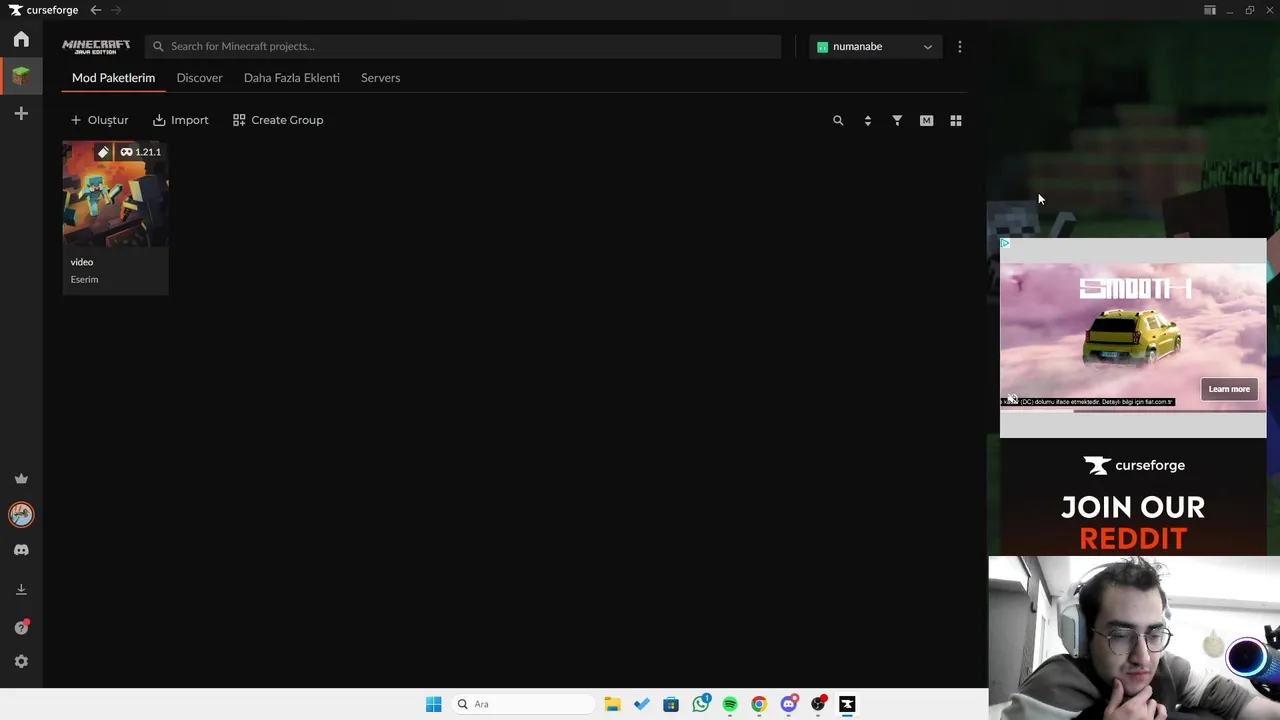Go to the CurseForge home icon
This screenshot has height=720, width=1280.
(x=21, y=39)
